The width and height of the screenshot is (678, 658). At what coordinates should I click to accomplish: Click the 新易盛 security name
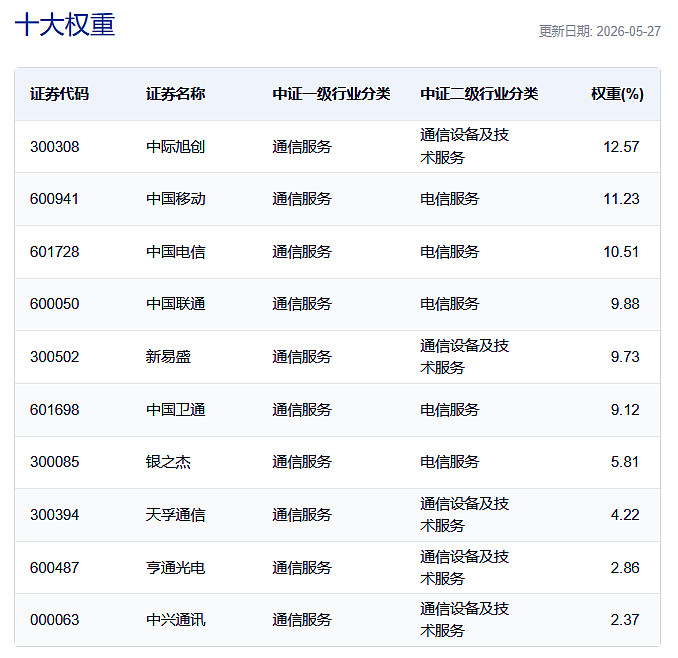(x=168, y=357)
